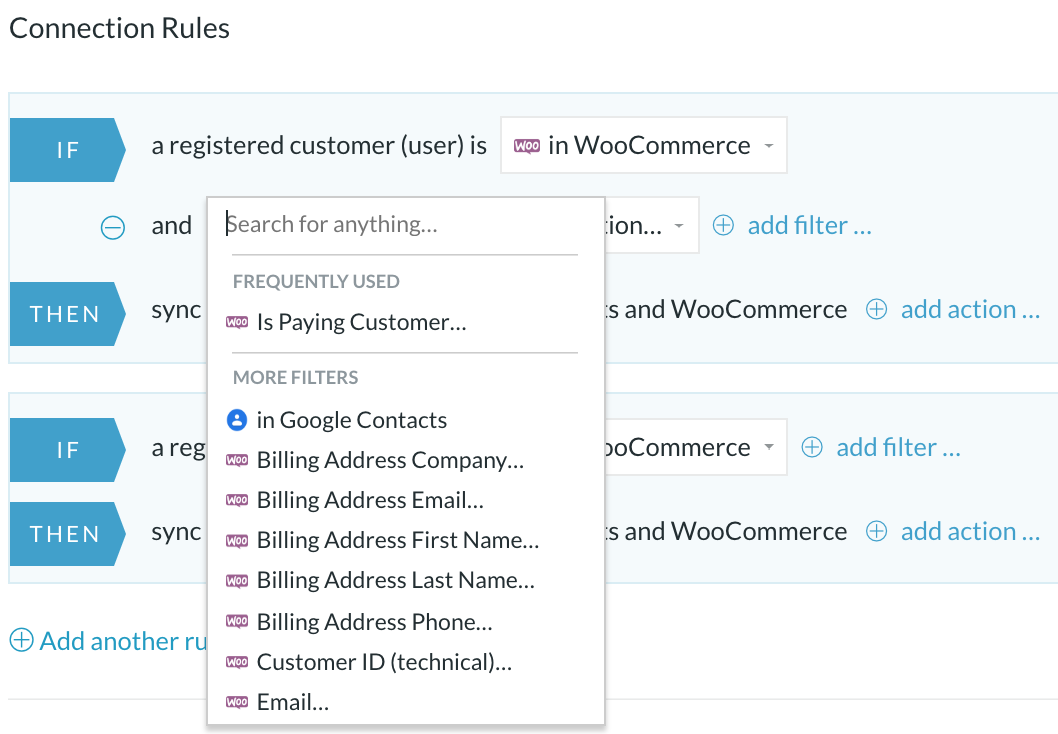The width and height of the screenshot is (1058, 734).
Task: Click Woo icon next to the Email filter
Action: 237,702
